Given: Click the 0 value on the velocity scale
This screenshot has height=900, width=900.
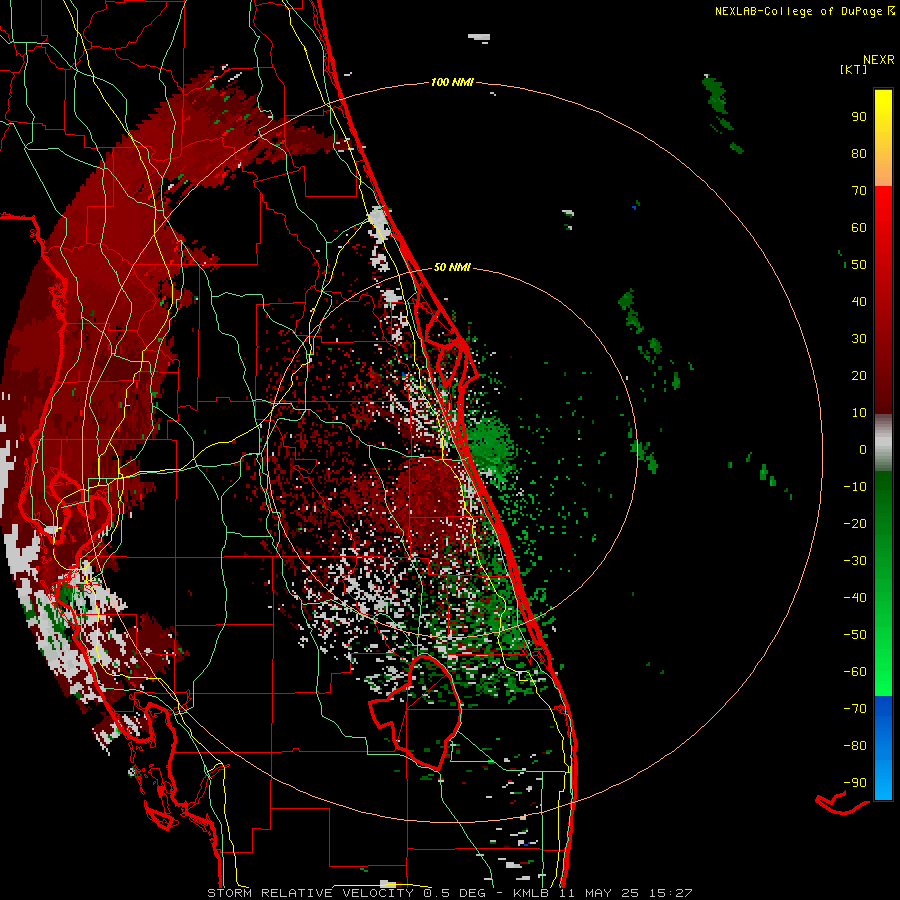Looking at the screenshot, I should pyautogui.click(x=863, y=449).
